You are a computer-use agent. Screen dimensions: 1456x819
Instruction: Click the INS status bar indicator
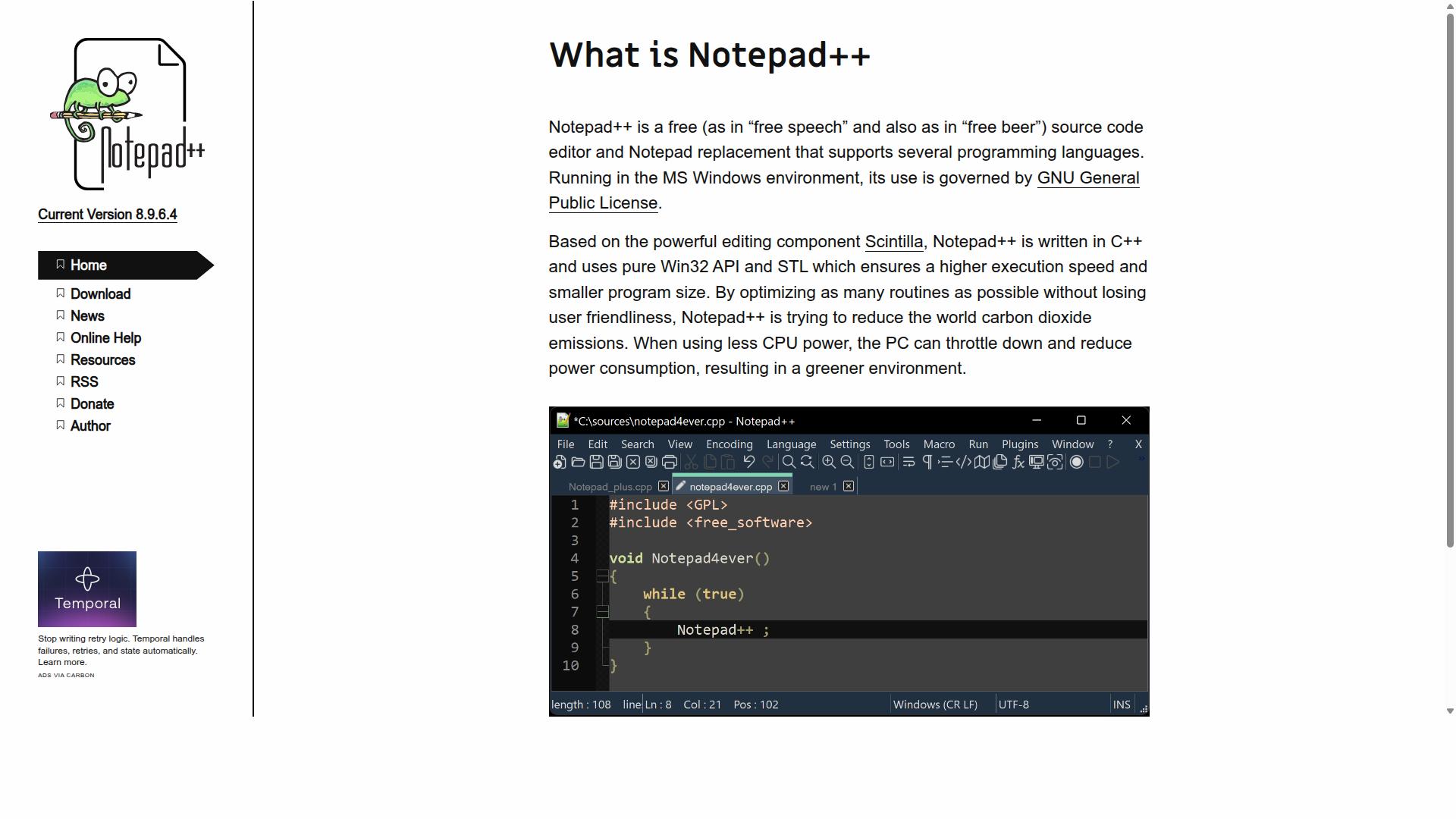pos(1122,704)
